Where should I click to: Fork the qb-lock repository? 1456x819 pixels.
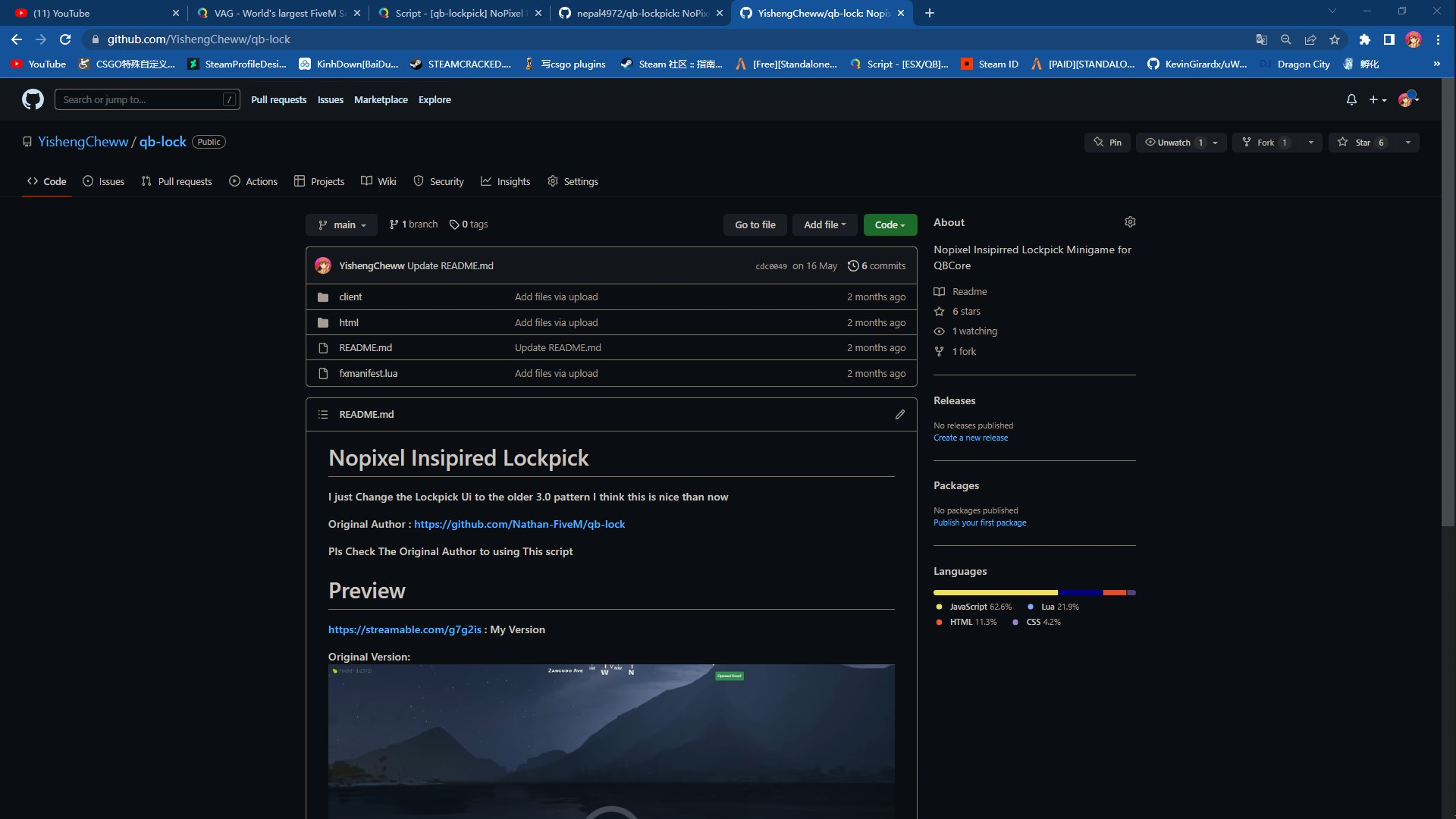point(1266,143)
